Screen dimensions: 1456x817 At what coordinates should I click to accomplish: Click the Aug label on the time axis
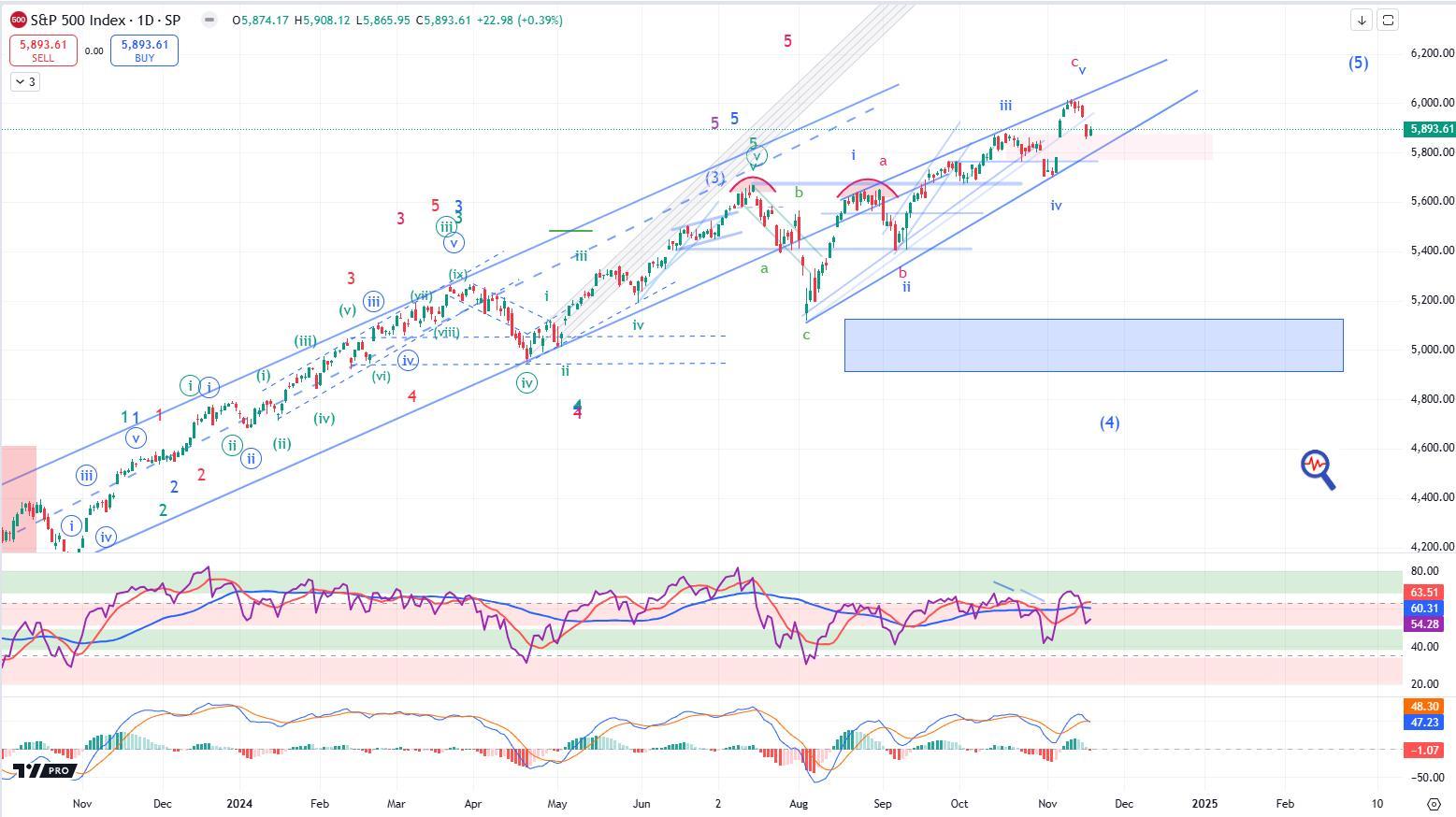coord(799,804)
